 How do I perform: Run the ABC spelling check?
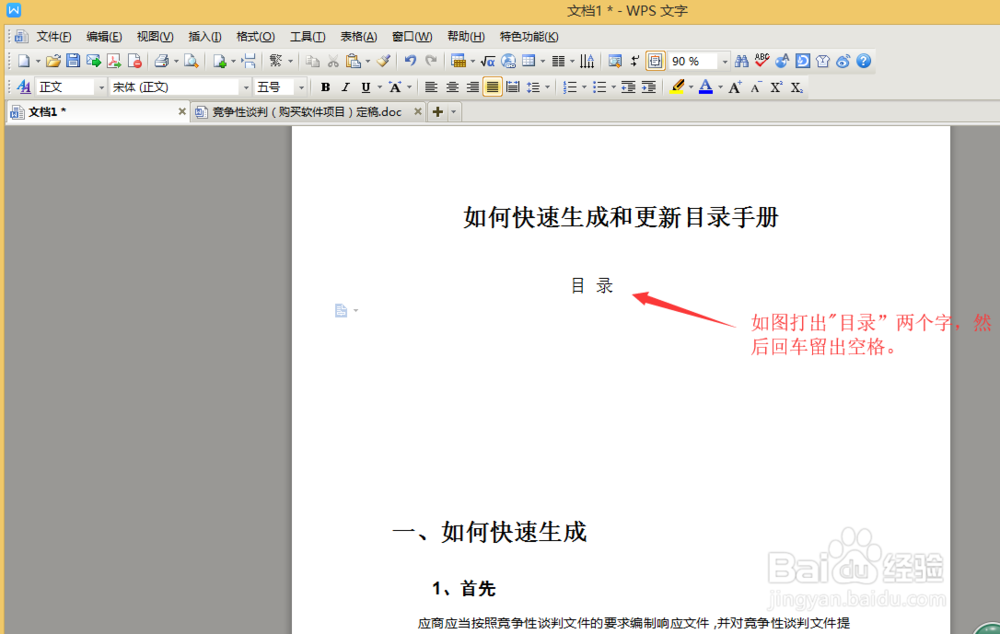point(761,61)
